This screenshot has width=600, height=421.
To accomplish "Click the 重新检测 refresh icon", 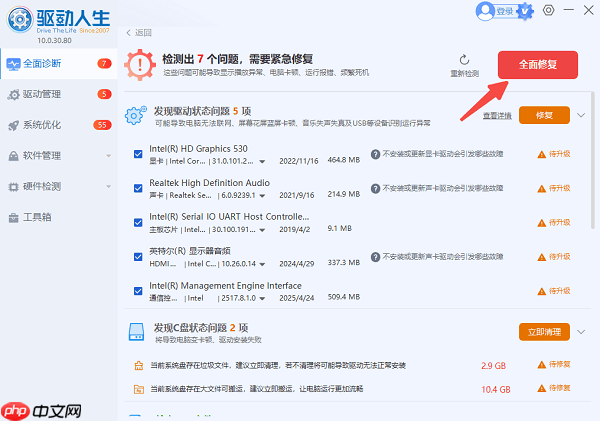I will click(464, 60).
